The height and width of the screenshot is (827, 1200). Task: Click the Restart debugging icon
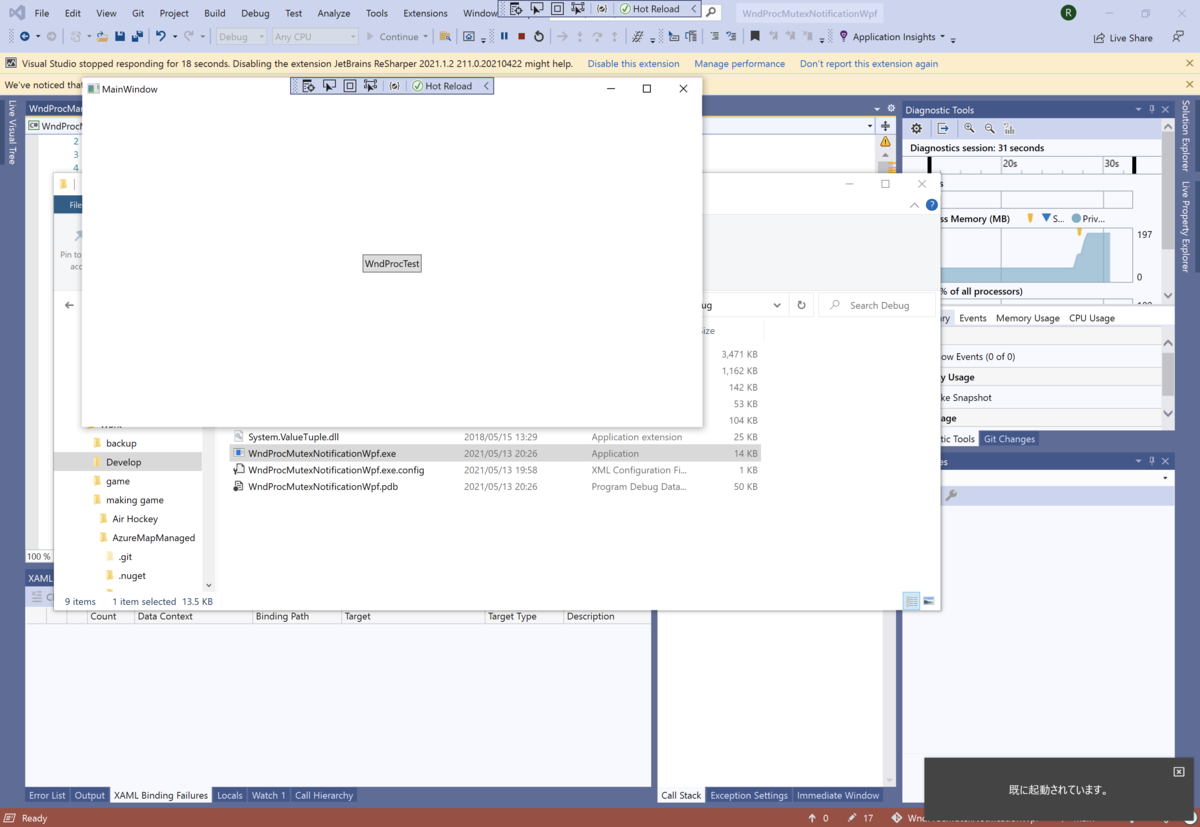point(539,36)
